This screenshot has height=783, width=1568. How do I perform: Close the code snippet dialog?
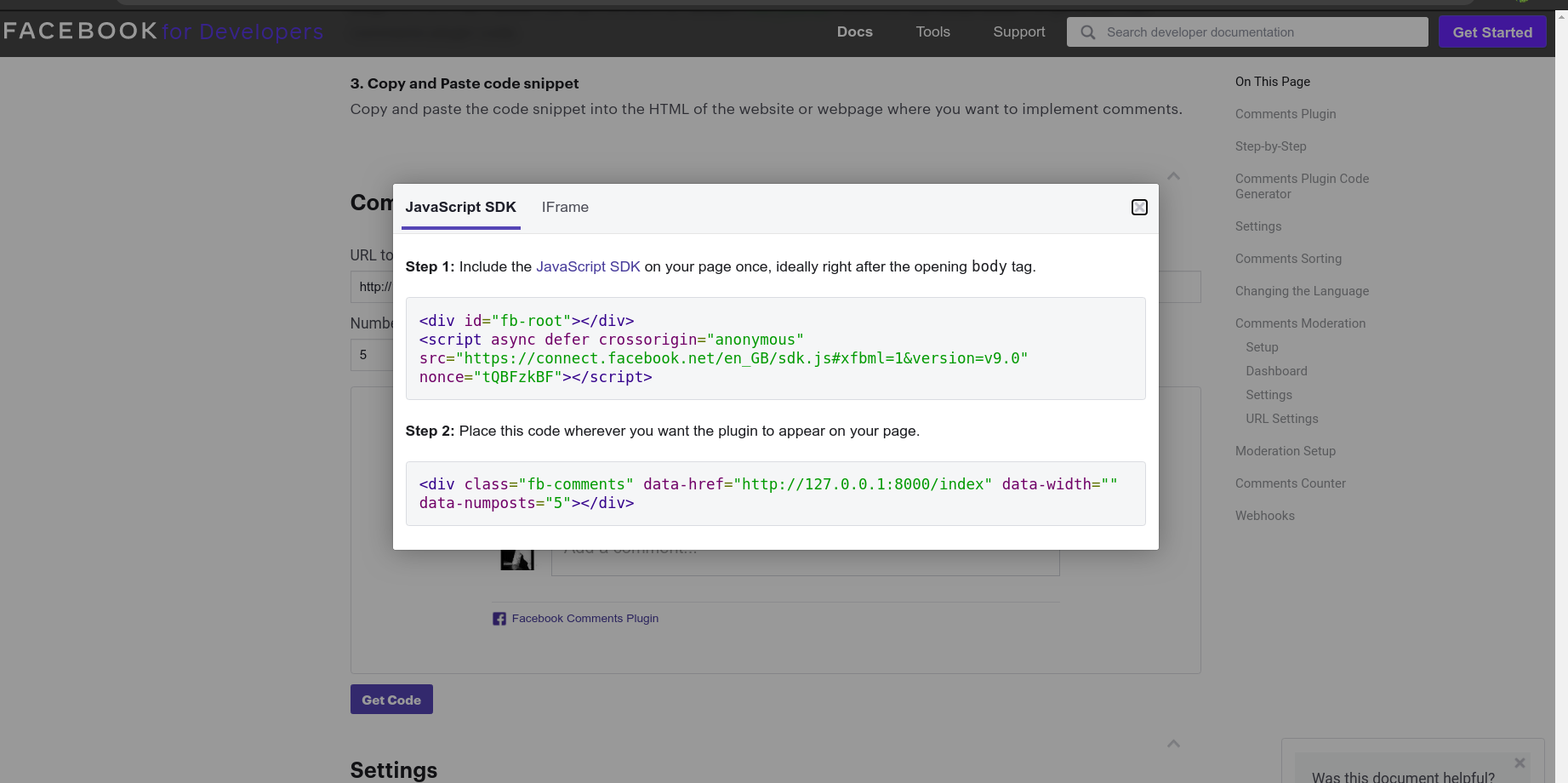click(x=1139, y=208)
